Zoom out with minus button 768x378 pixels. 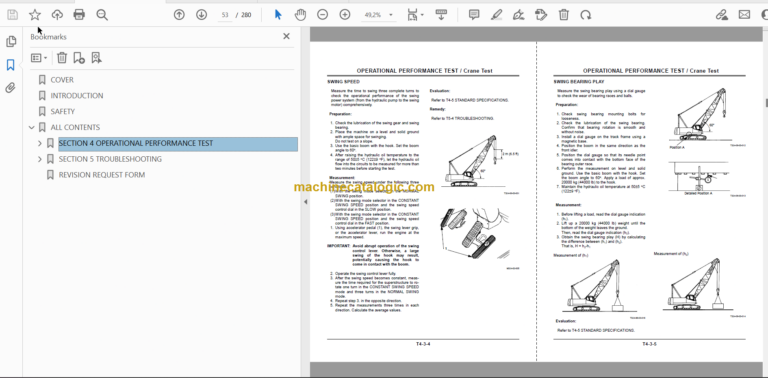click(322, 15)
